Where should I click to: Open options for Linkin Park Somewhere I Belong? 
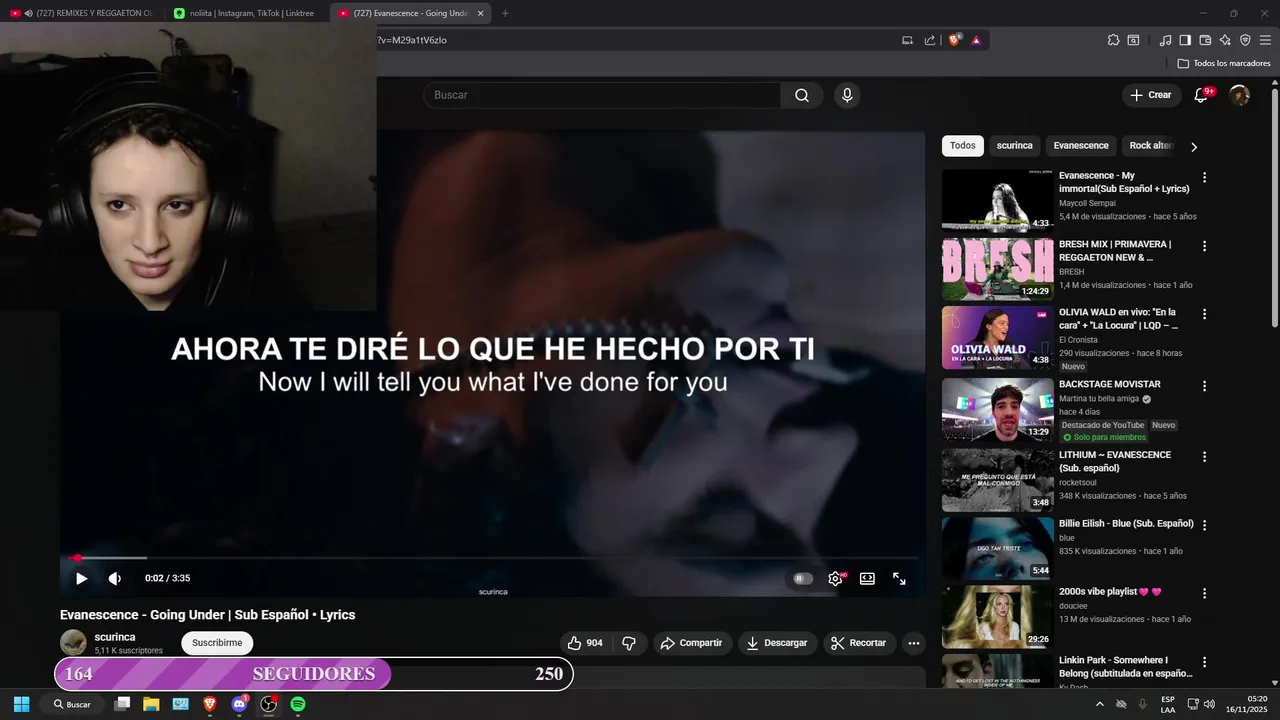1204,662
